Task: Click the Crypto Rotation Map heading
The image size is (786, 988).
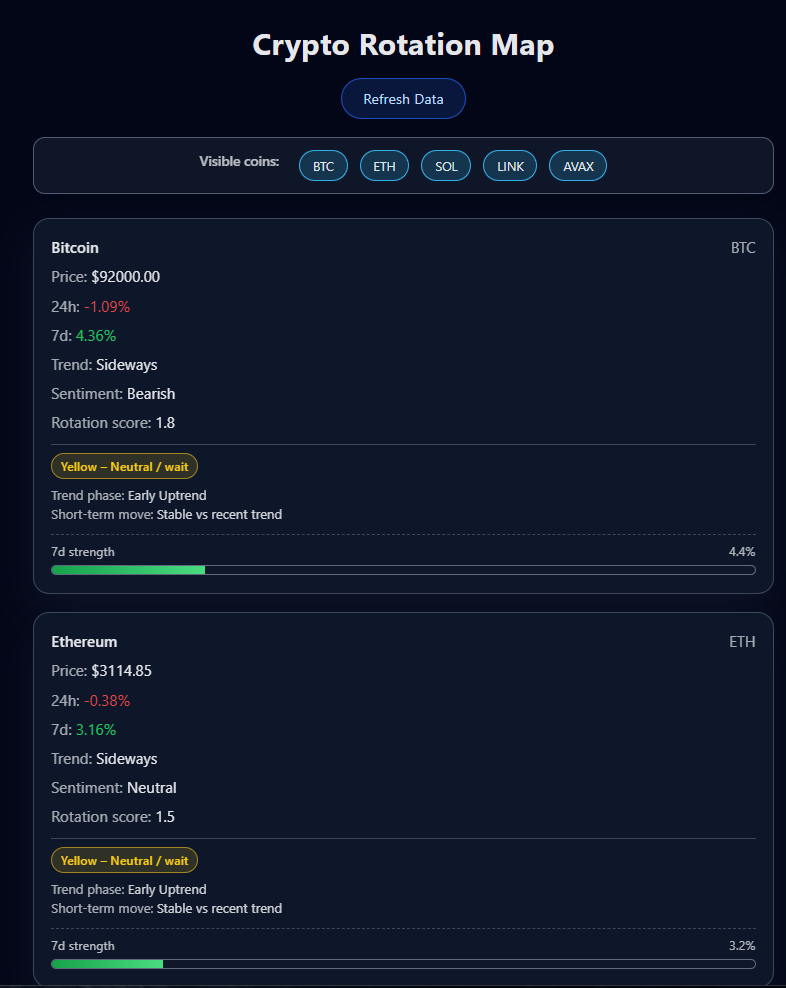Action: click(403, 45)
